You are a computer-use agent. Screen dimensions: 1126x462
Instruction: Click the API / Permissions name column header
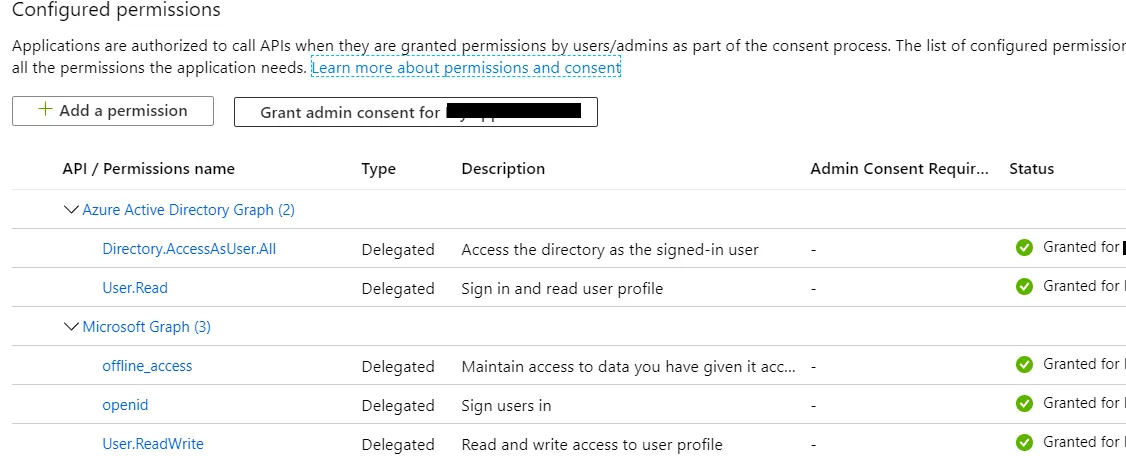149,169
